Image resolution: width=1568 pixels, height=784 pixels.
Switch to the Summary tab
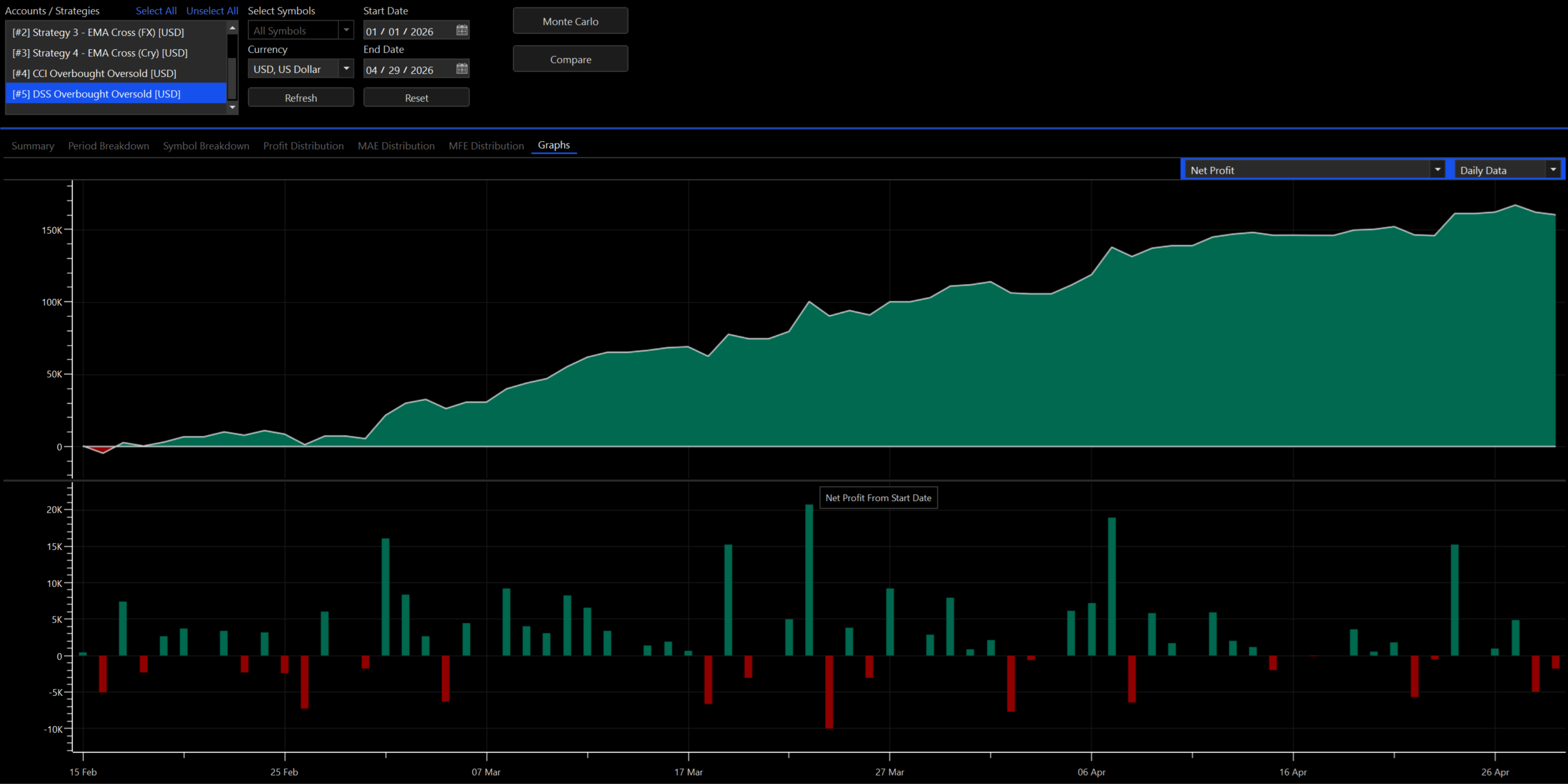coord(33,146)
